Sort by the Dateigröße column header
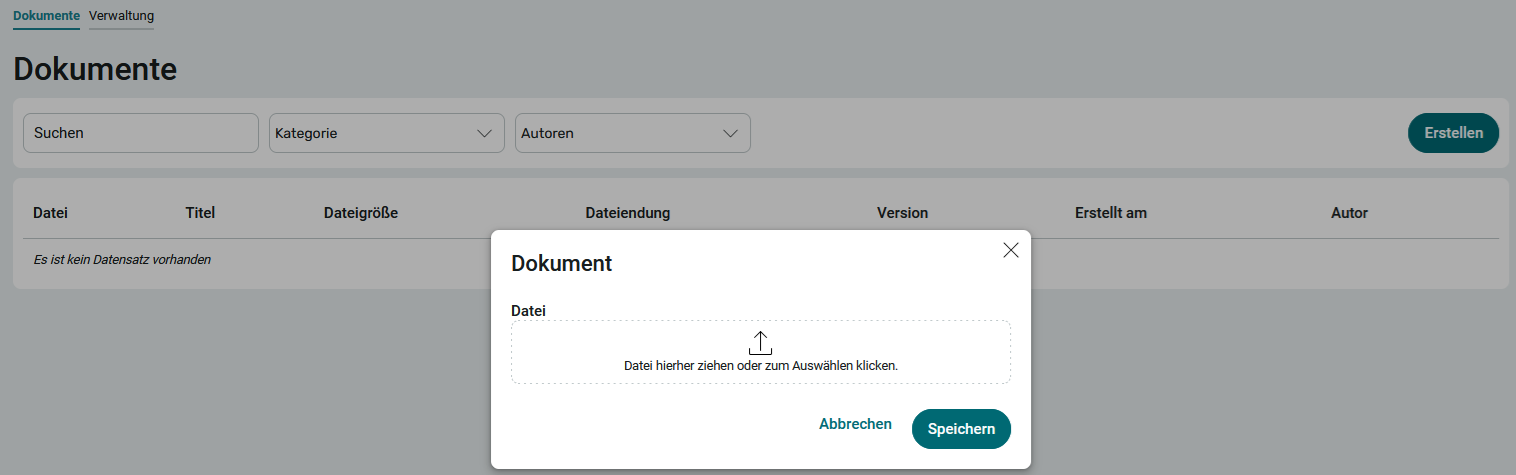 [361, 213]
